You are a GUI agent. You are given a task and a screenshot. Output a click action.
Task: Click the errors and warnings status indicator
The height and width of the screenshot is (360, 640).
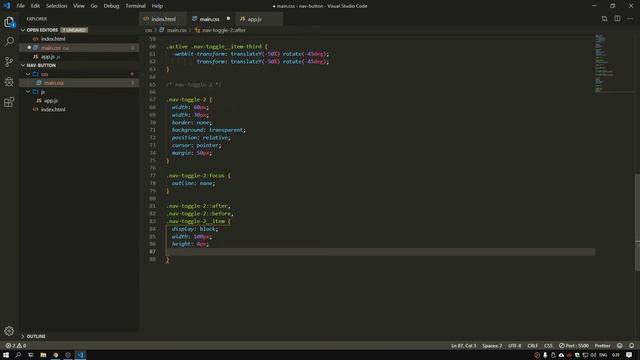coord(16,346)
